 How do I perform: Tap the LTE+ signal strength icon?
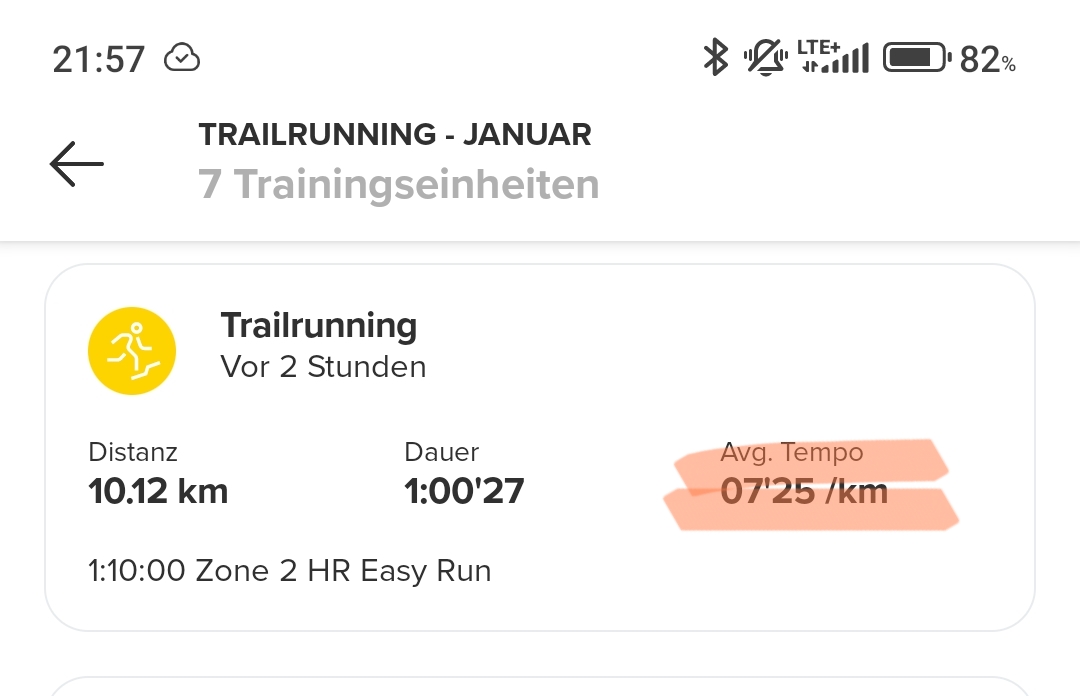[x=833, y=57]
